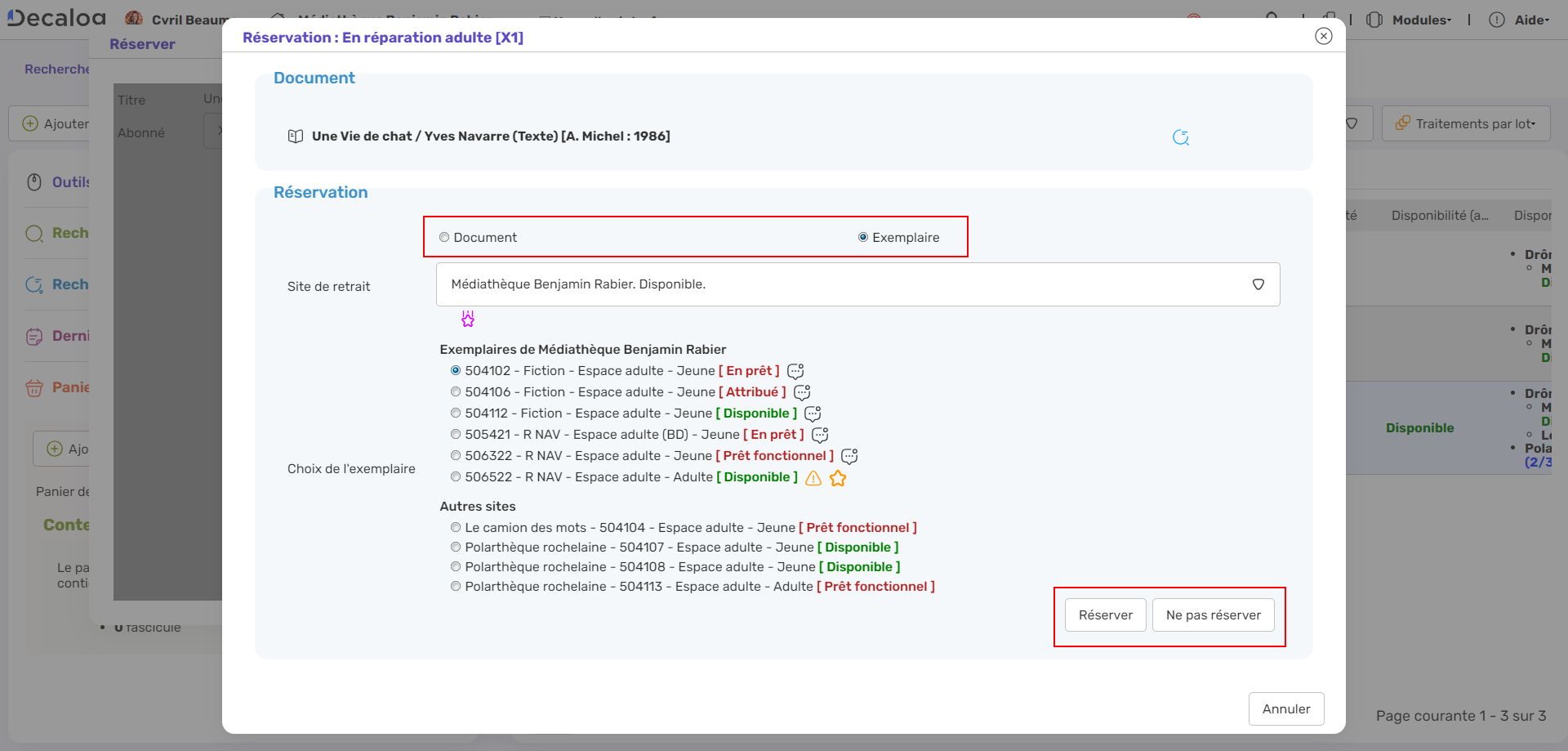Expand the Traitements par lot dropdown
Screen dimensions: 1568x751
pyautogui.click(x=1466, y=123)
